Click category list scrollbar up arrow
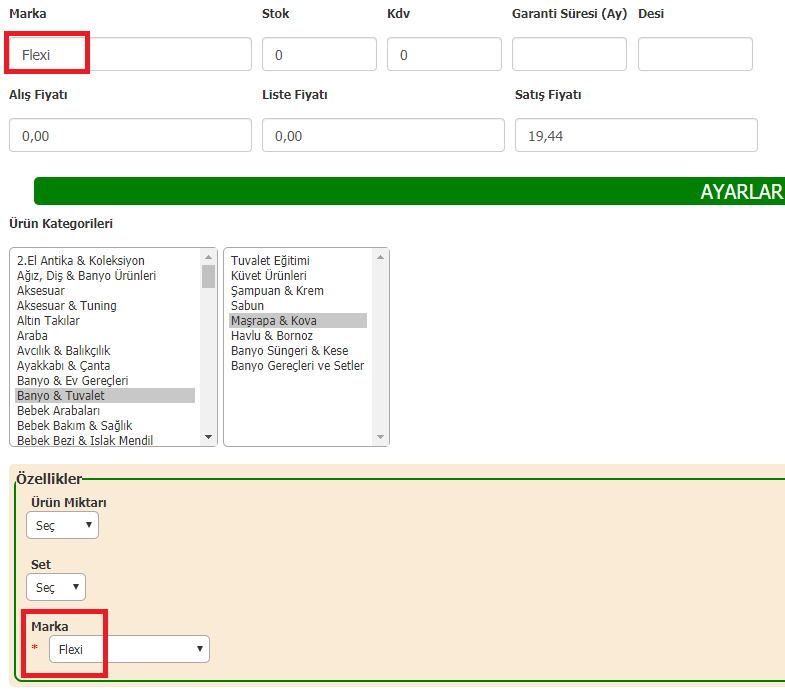Viewport: 785px width, 692px height. click(x=209, y=257)
